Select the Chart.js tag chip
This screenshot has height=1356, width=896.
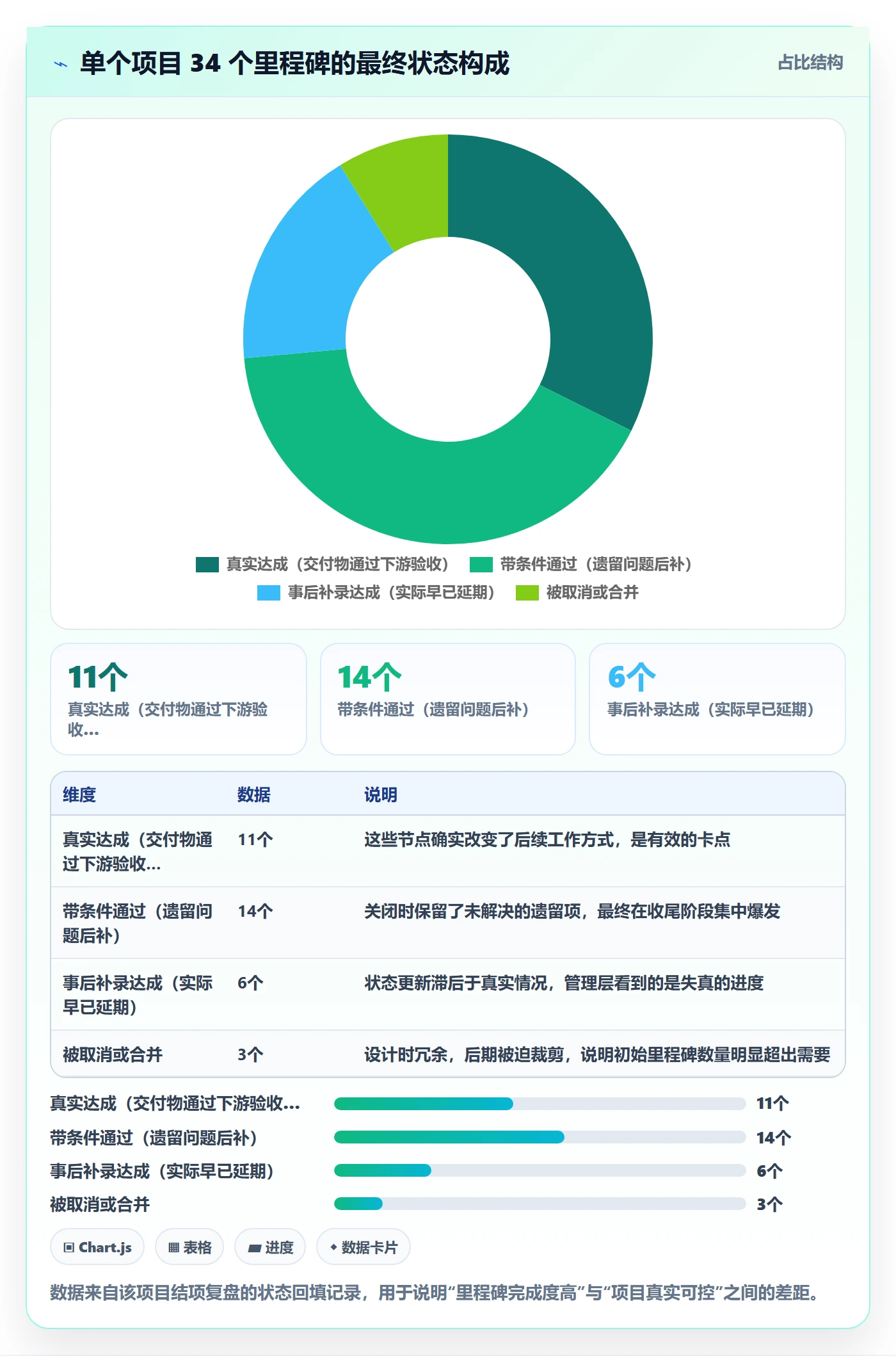(97, 1247)
